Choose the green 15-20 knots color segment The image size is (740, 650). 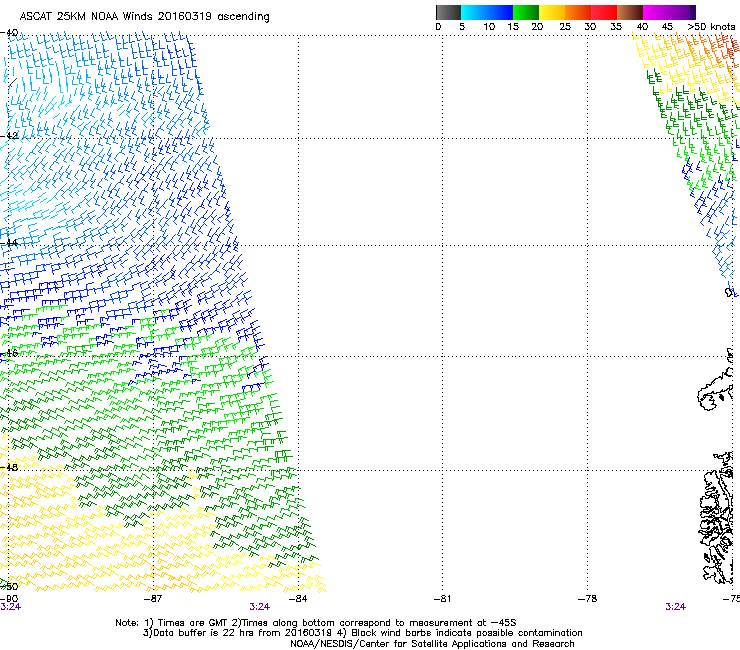(x=526, y=12)
